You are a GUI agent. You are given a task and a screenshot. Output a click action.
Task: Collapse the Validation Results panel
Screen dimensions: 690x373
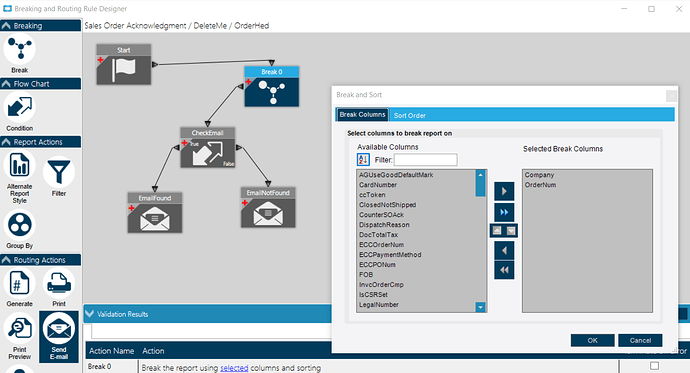tap(90, 314)
